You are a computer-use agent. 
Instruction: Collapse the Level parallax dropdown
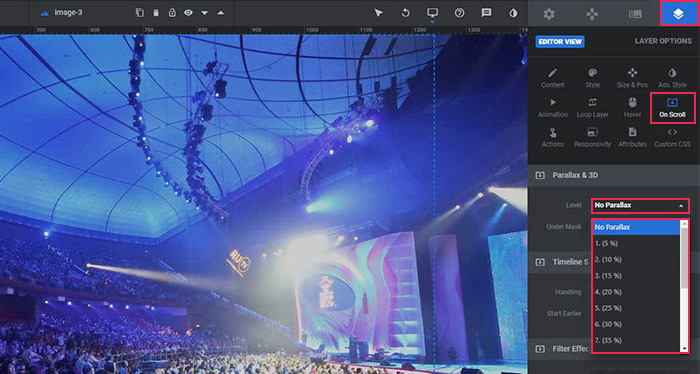[x=640, y=205]
